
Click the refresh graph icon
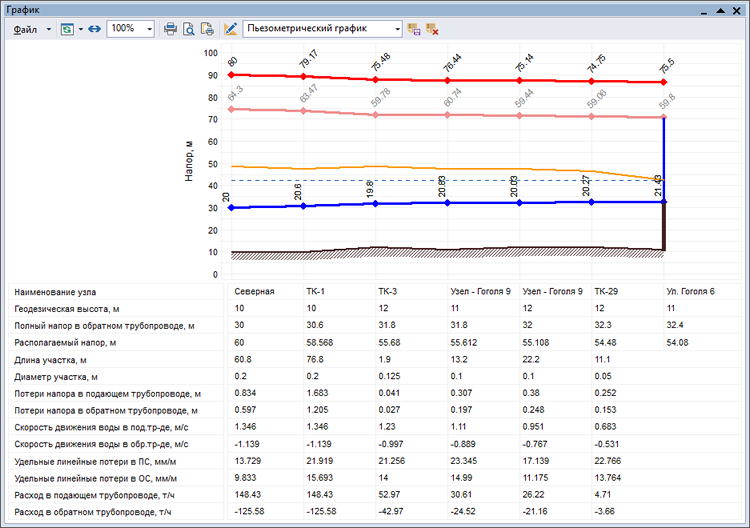click(x=66, y=29)
